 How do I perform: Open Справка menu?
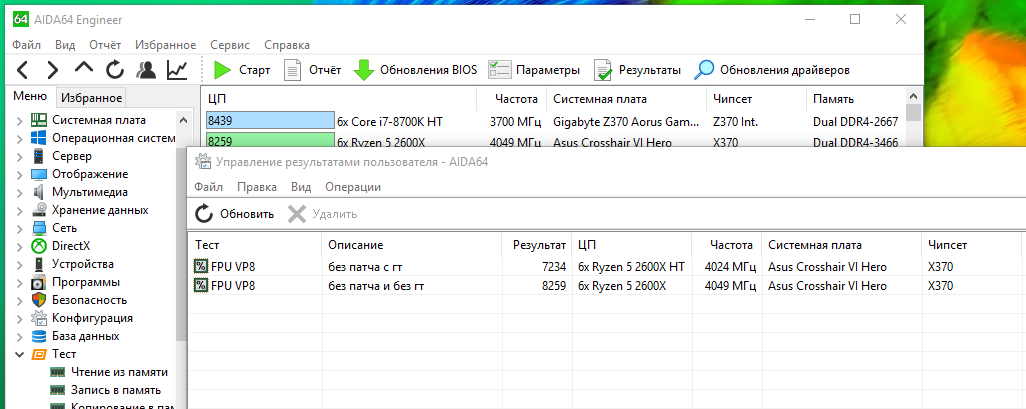[x=287, y=45]
